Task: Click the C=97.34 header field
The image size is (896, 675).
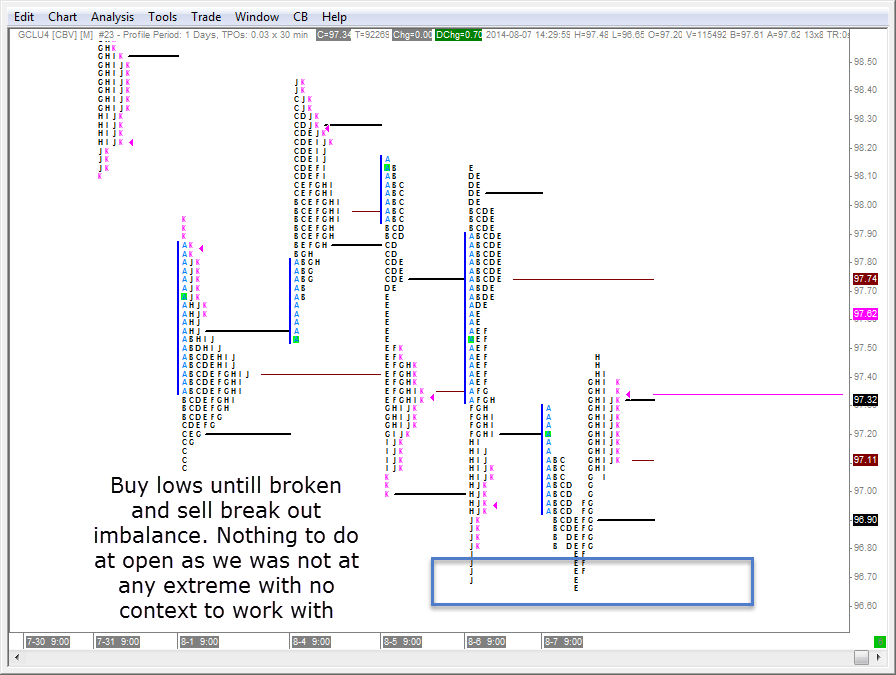Action: tap(334, 35)
